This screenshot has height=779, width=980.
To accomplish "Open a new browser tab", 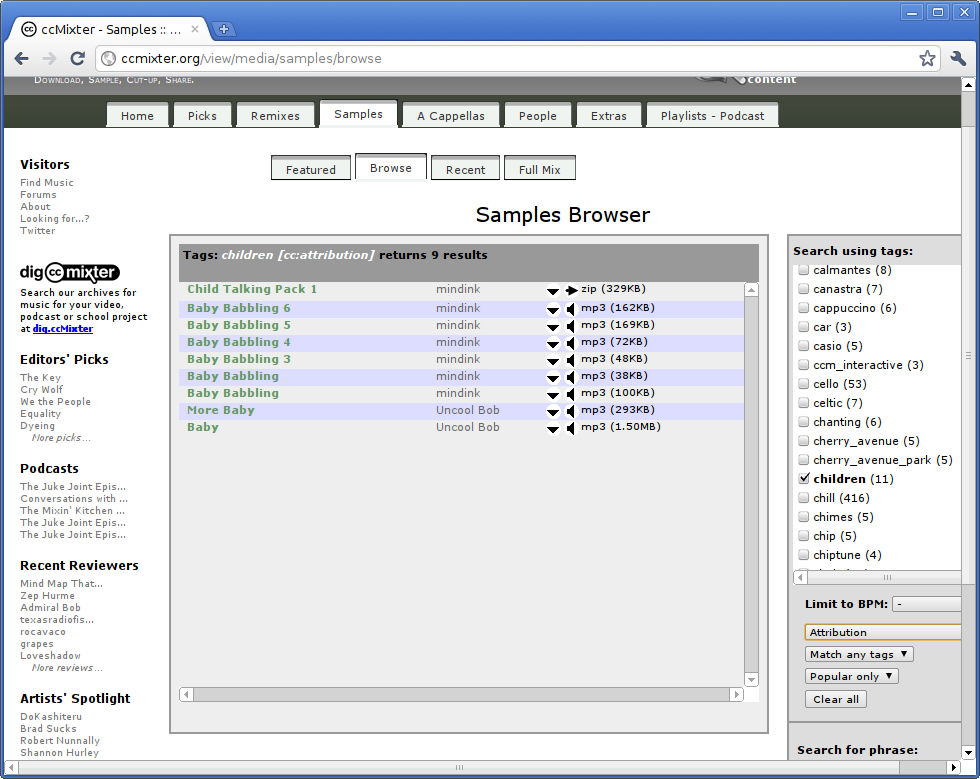I will tap(224, 29).
